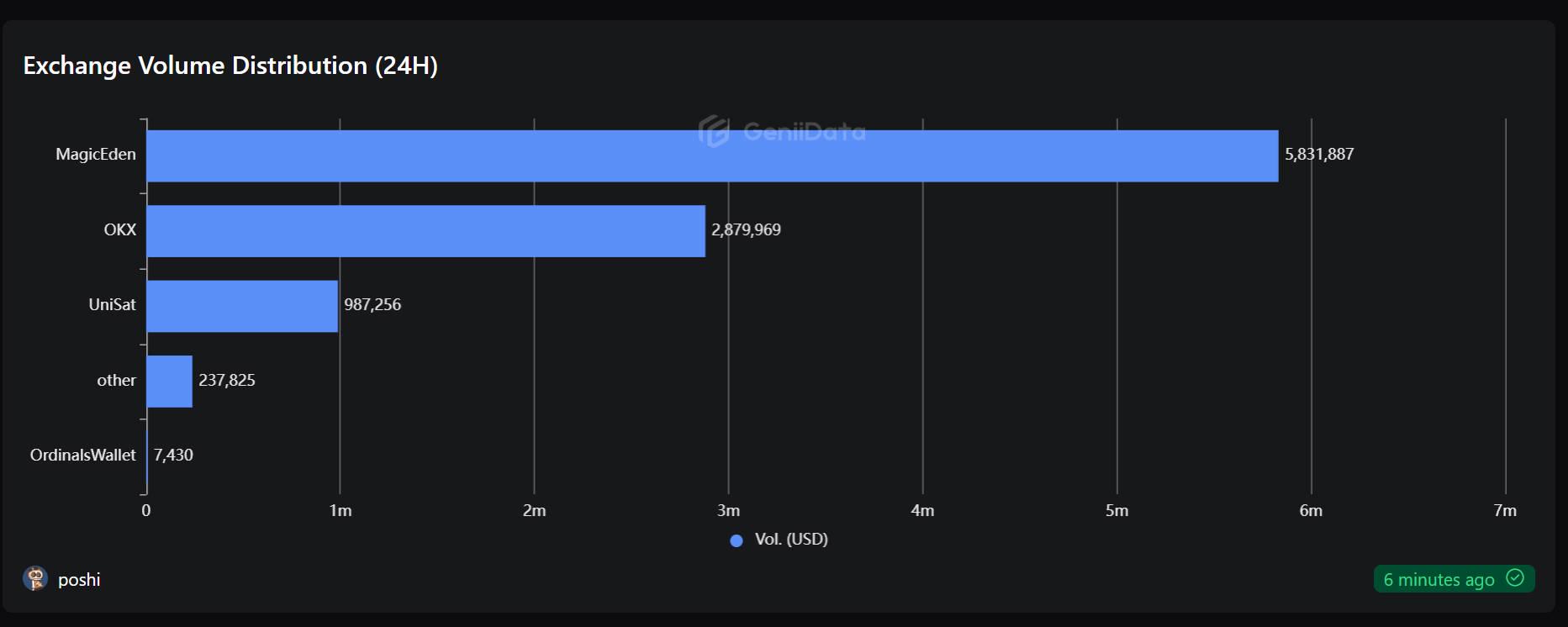Click the Exchange Volume Distribution (24H) title

pyautogui.click(x=230, y=66)
